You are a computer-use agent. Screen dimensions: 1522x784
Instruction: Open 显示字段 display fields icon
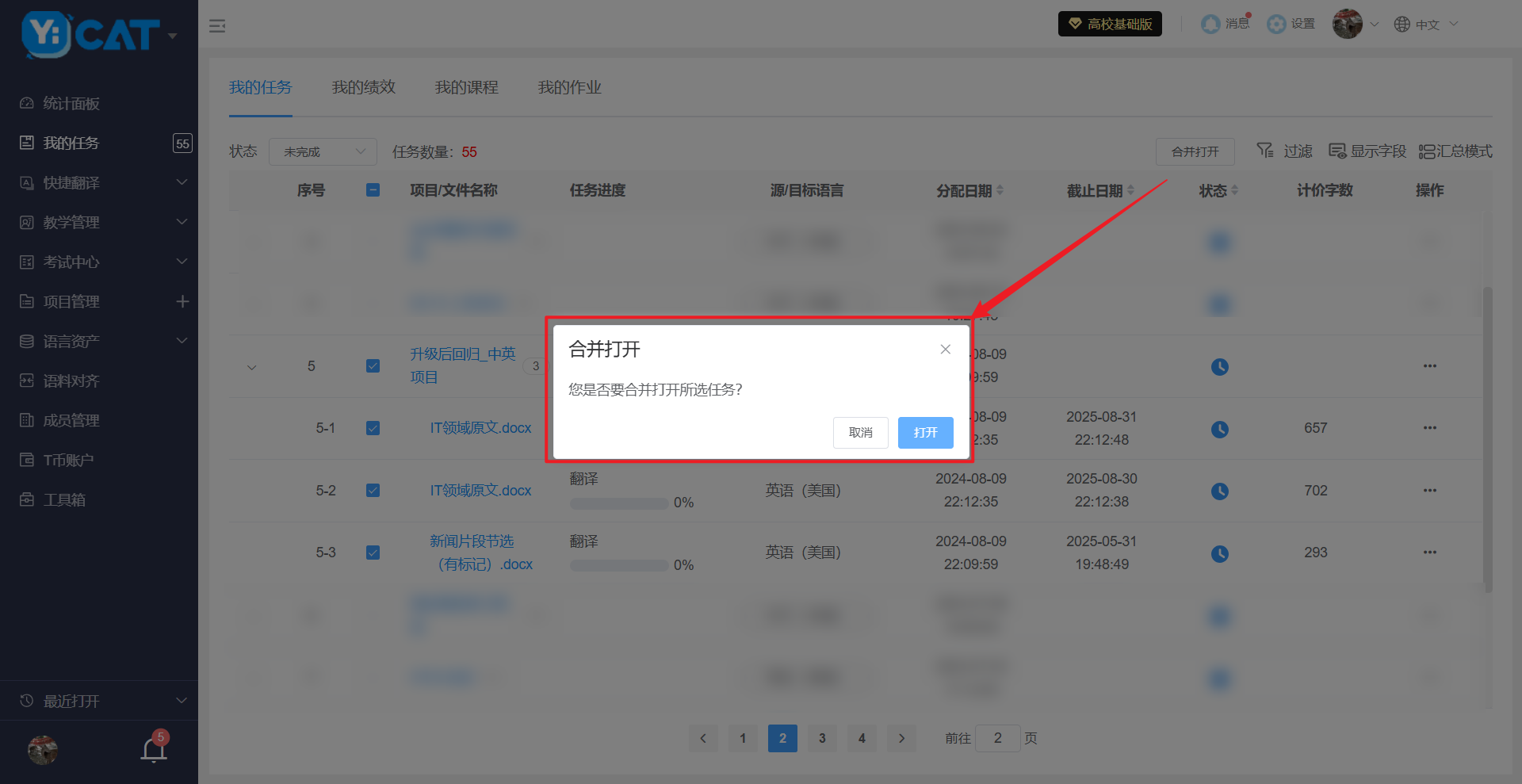[x=1337, y=151]
